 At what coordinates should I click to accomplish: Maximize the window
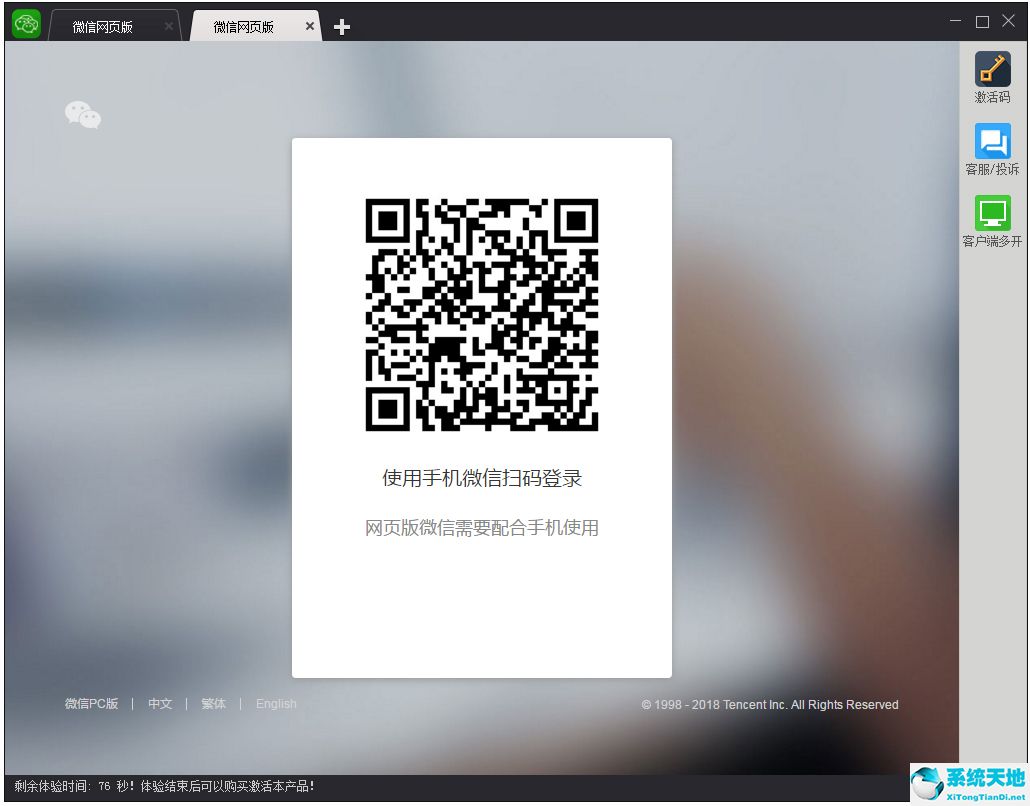(x=983, y=22)
